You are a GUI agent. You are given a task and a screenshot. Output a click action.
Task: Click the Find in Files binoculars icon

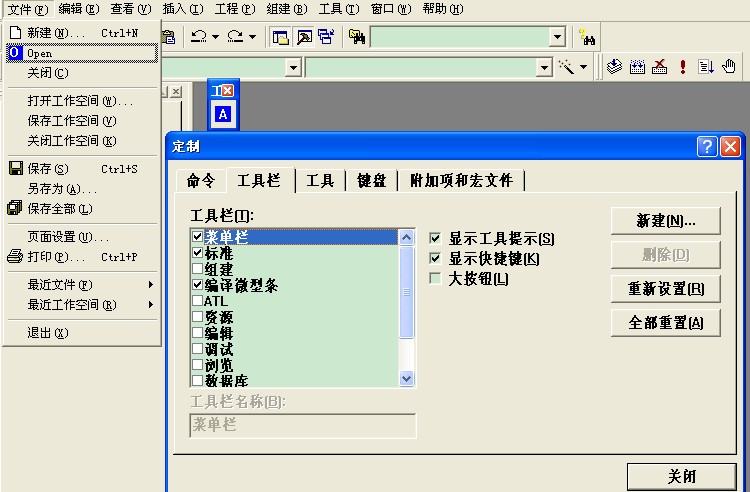pos(357,37)
